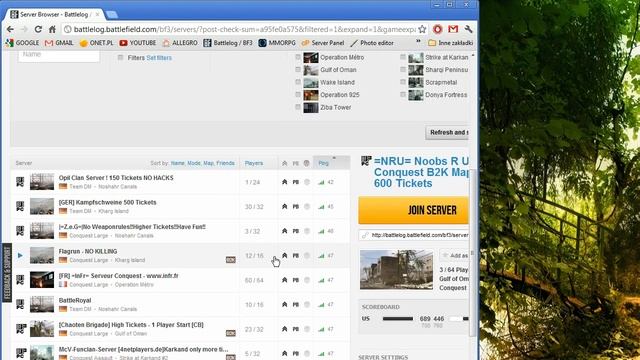Viewport: 640px width, 360px height.
Task: Check the Scrapmetal map checkbox
Action: point(403,82)
